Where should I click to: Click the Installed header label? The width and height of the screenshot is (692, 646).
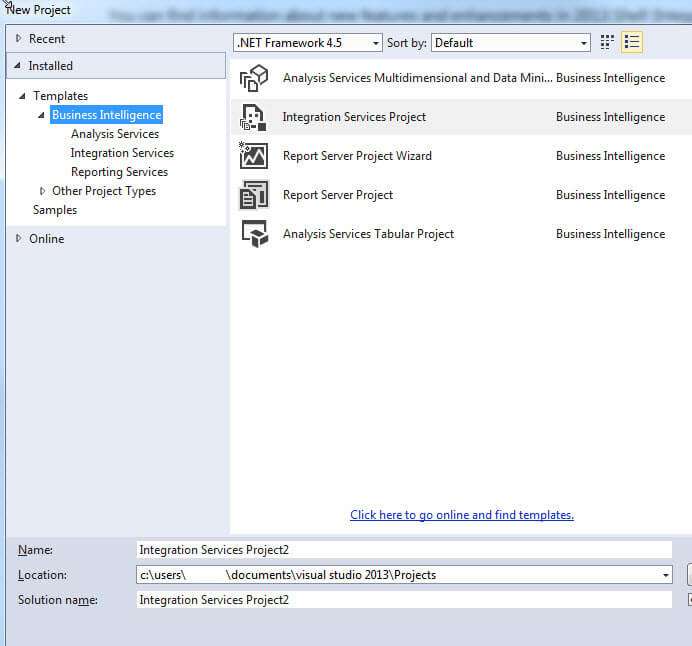[50, 66]
